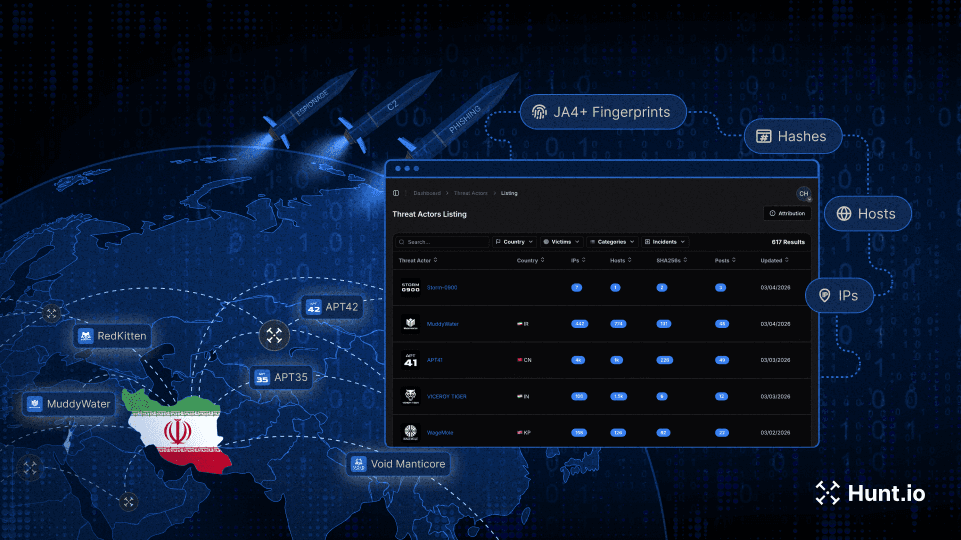Click the IR flag in MuddyWater's table row
961x540 pixels.
pyautogui.click(x=520, y=324)
